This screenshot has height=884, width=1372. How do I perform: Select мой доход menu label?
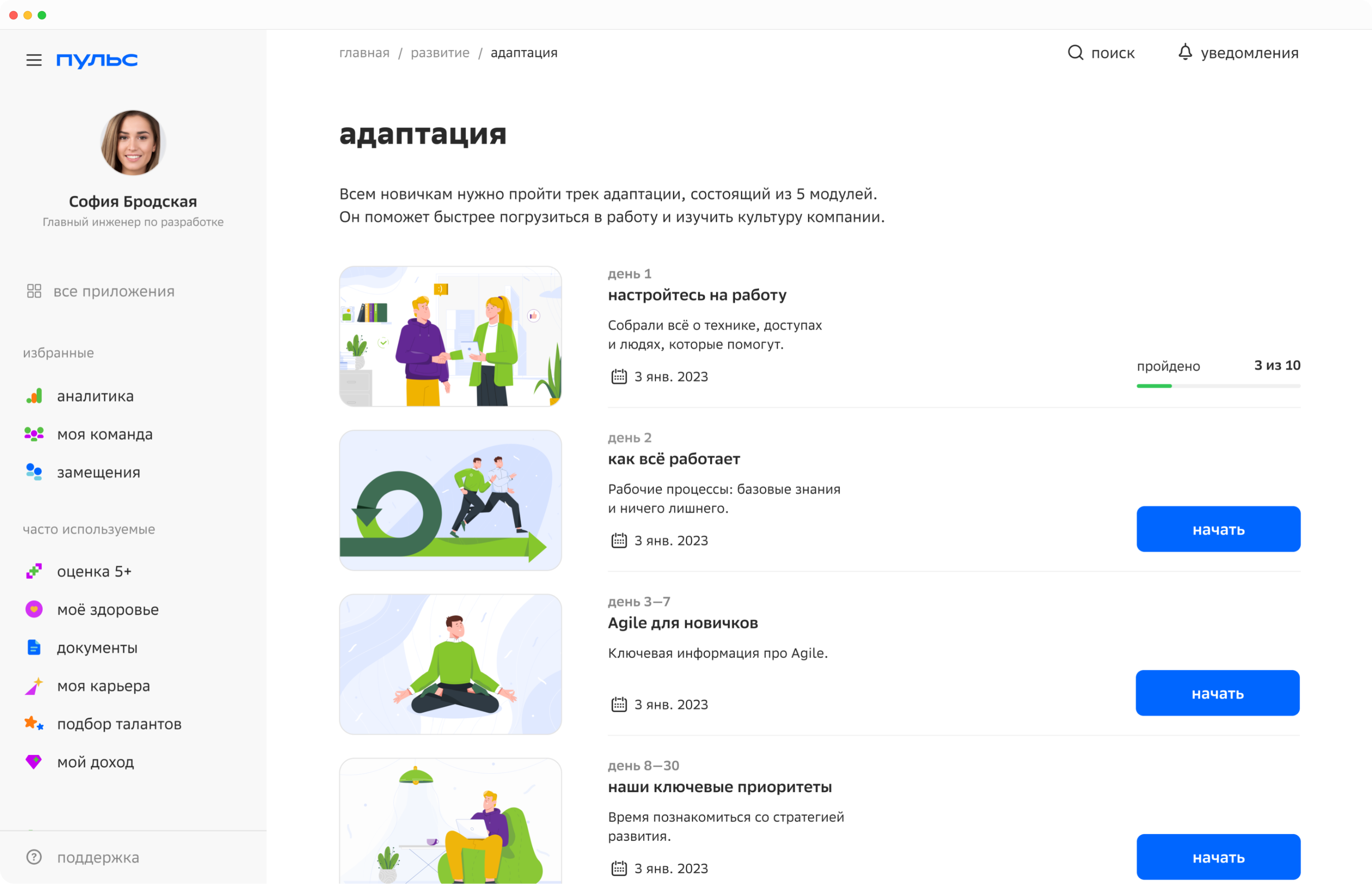click(x=96, y=762)
